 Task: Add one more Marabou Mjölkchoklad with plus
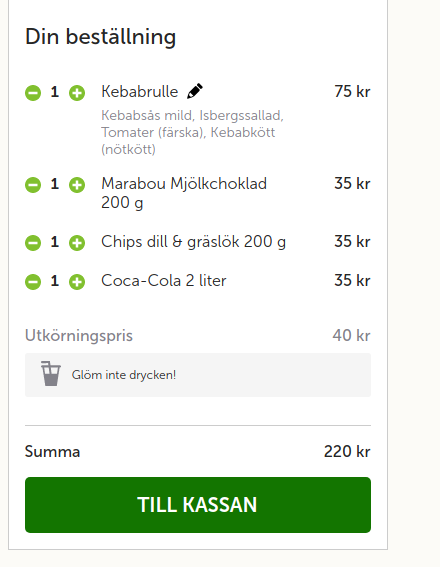(77, 185)
